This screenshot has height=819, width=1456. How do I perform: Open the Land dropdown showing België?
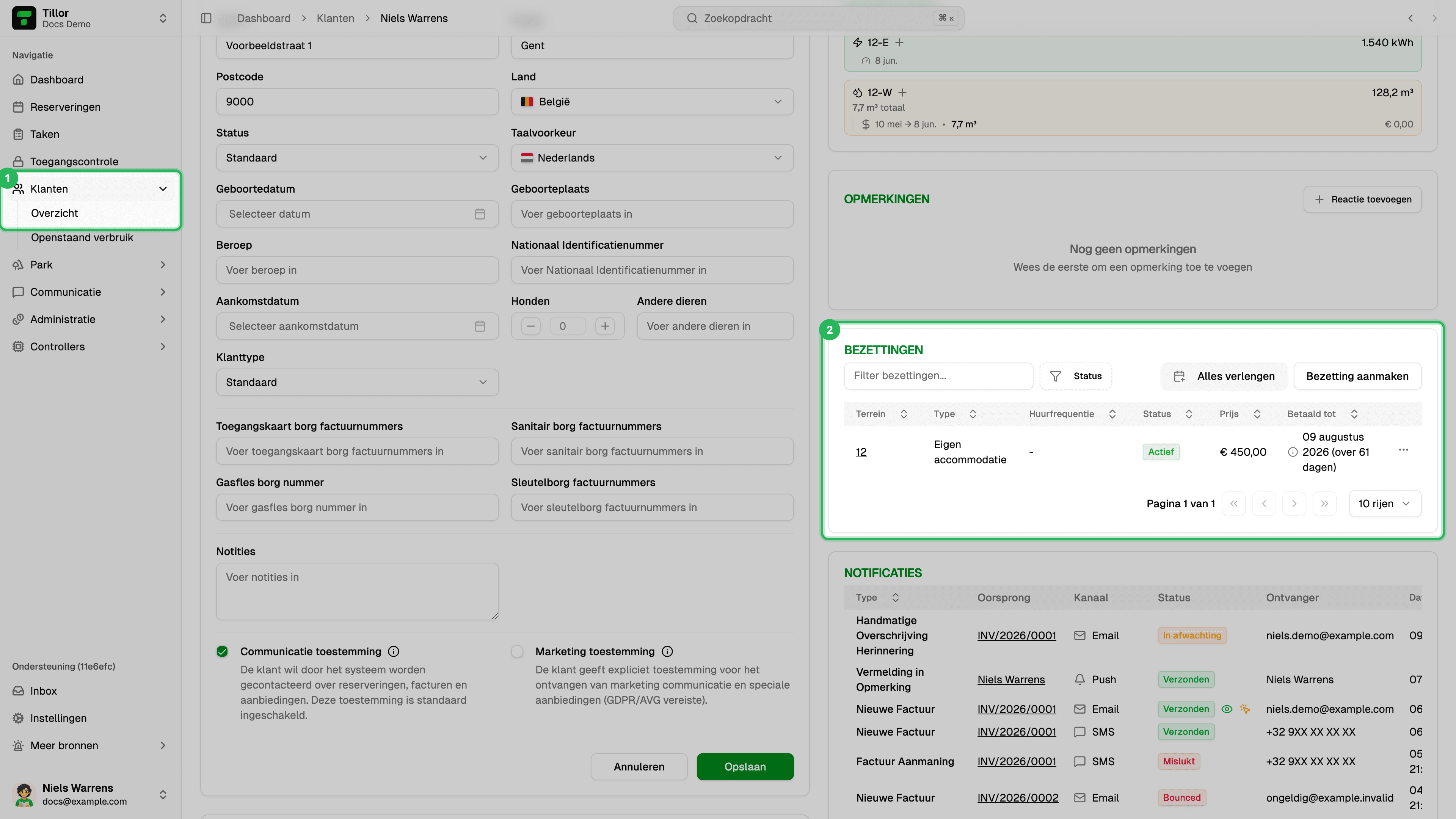tap(652, 102)
